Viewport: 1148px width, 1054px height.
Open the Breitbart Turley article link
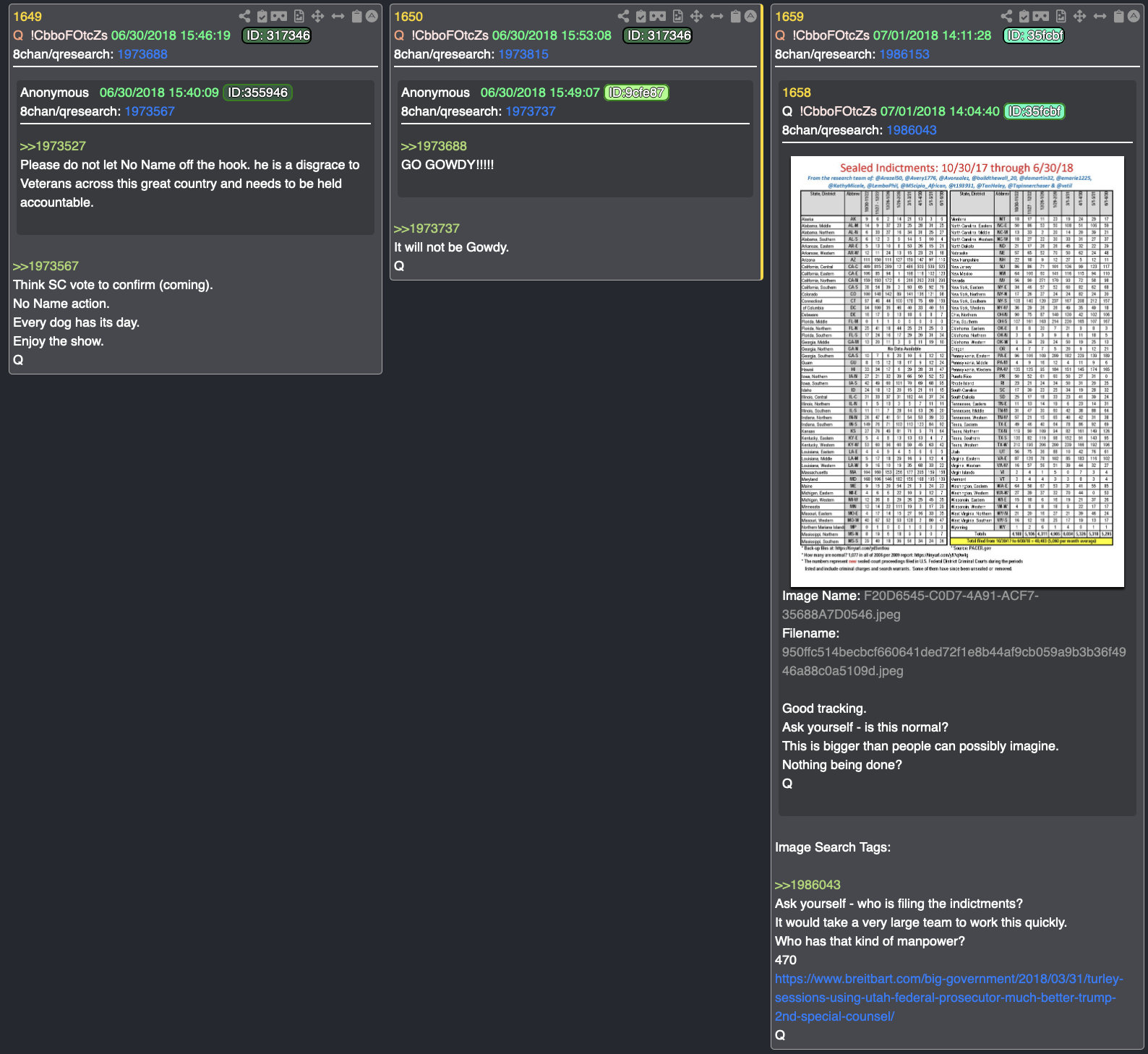pyautogui.click(x=949, y=998)
